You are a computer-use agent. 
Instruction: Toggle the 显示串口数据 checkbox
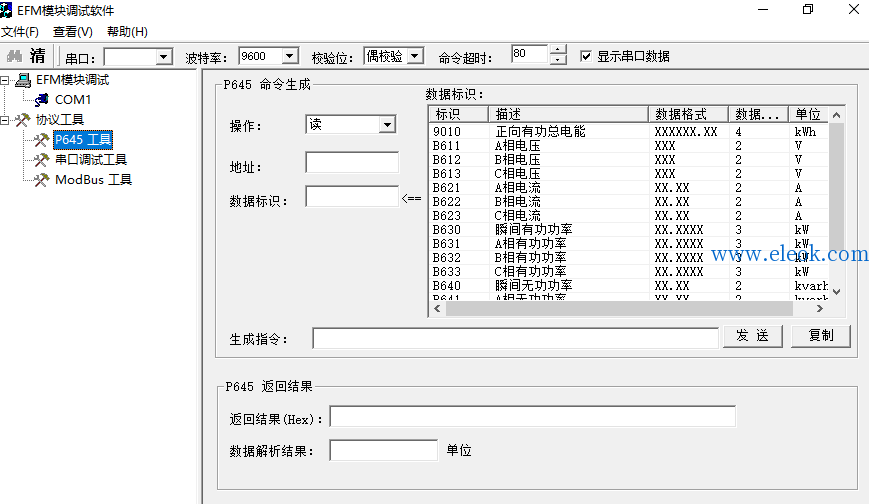(586, 56)
